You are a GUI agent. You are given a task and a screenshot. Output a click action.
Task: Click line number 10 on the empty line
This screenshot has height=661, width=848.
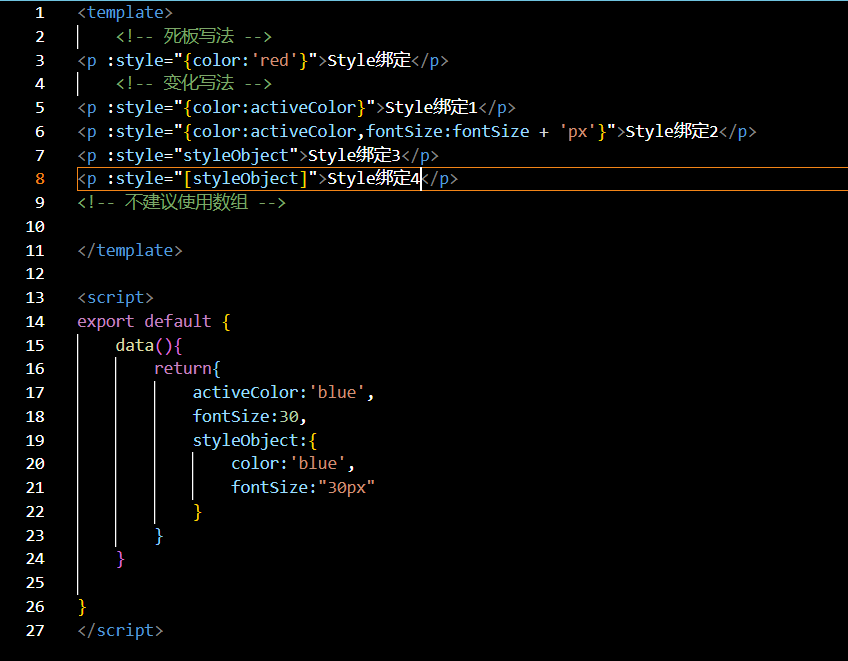click(x=35, y=227)
